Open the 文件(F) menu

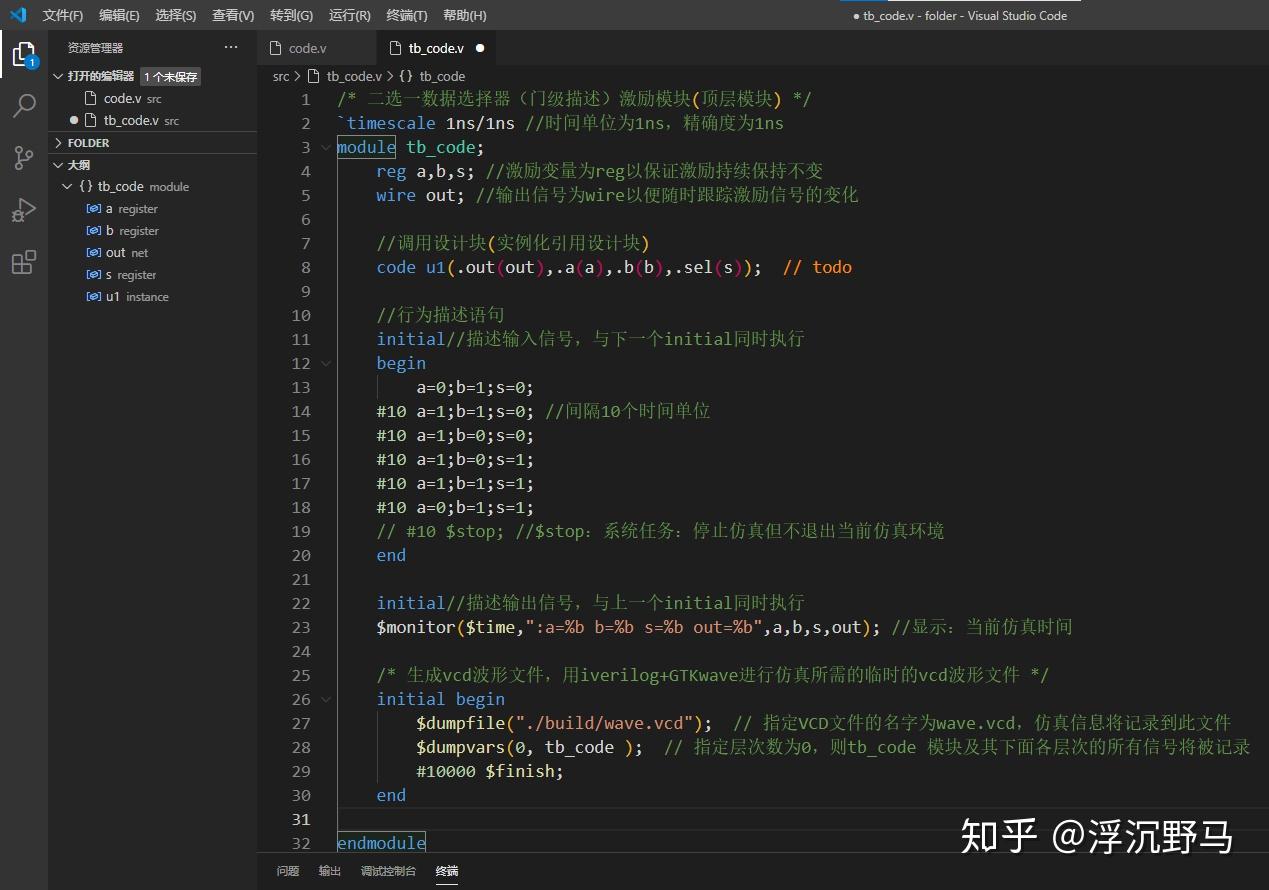point(62,15)
